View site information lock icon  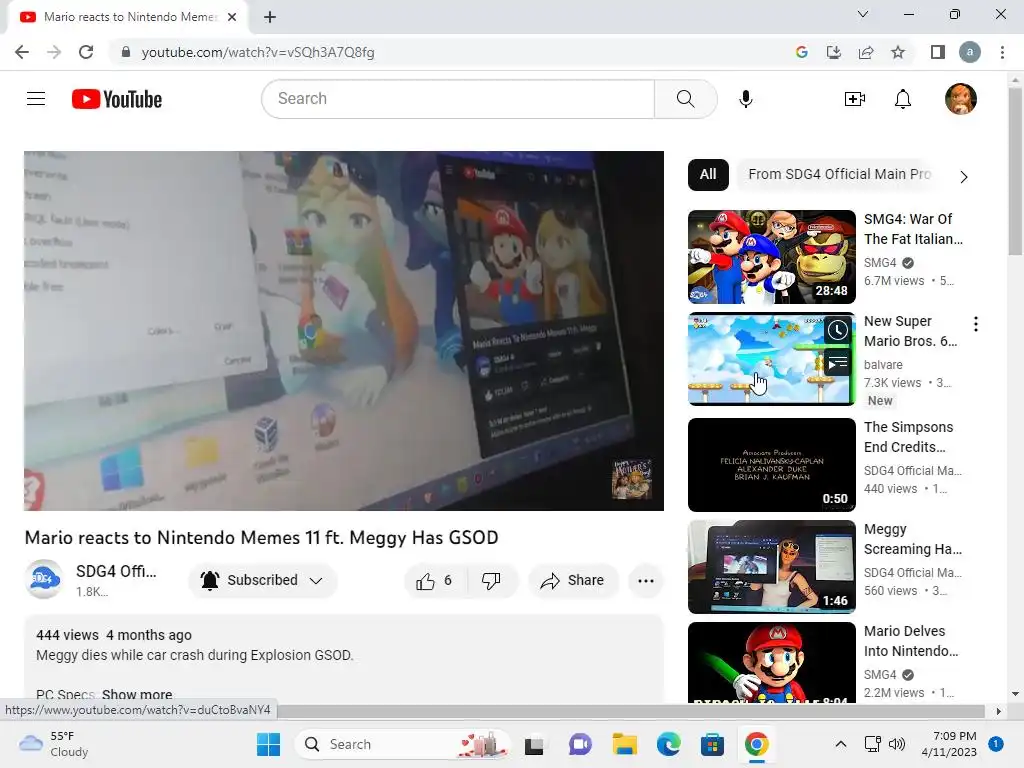(126, 52)
